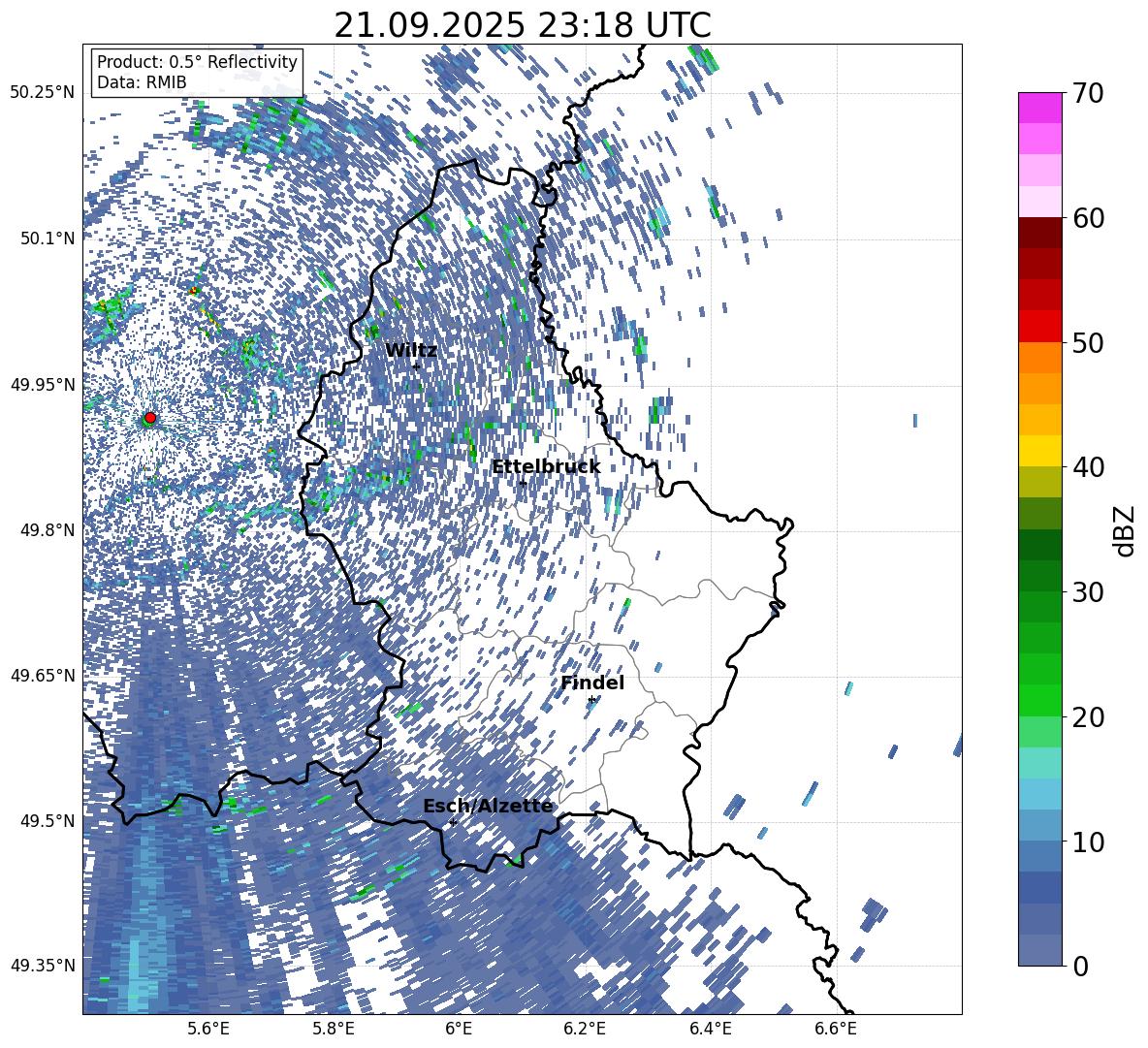Click the Data: RMIB text
The width and height of the screenshot is (1148, 1048).
point(142,82)
